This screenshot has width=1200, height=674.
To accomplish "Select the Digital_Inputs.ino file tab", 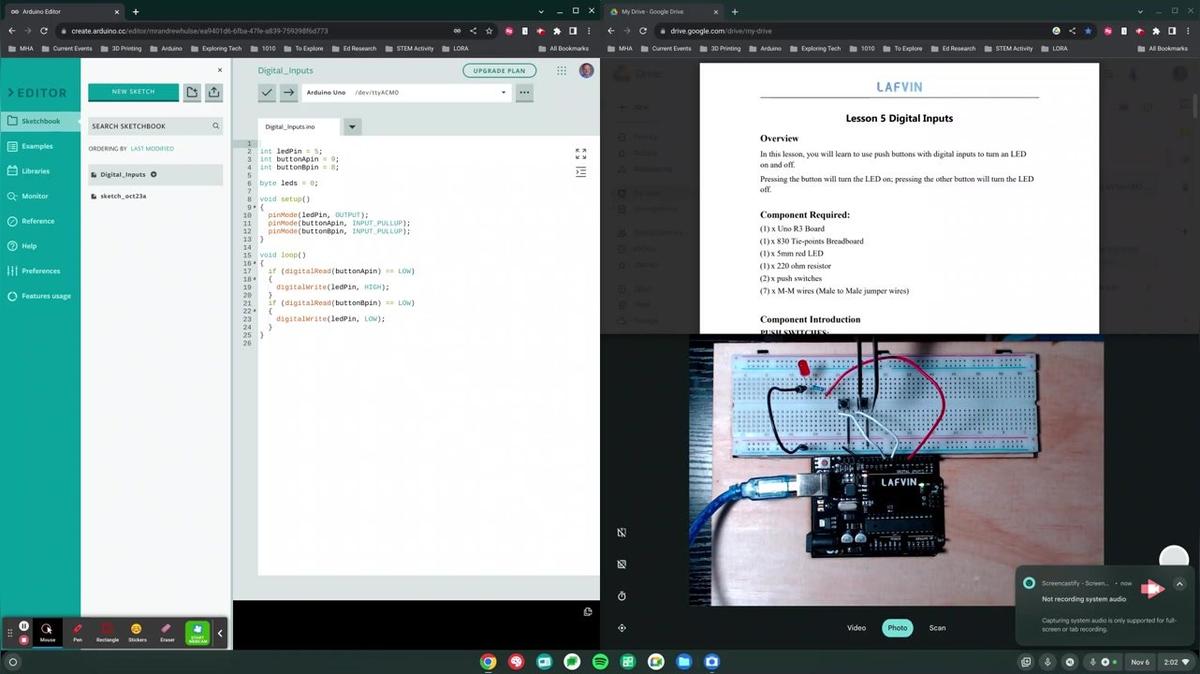I will pos(299,127).
